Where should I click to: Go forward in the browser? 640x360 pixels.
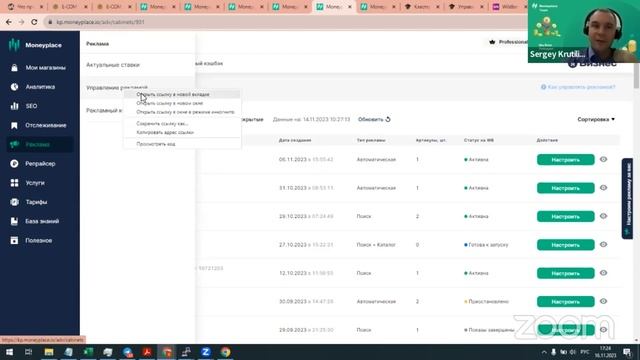coord(21,22)
